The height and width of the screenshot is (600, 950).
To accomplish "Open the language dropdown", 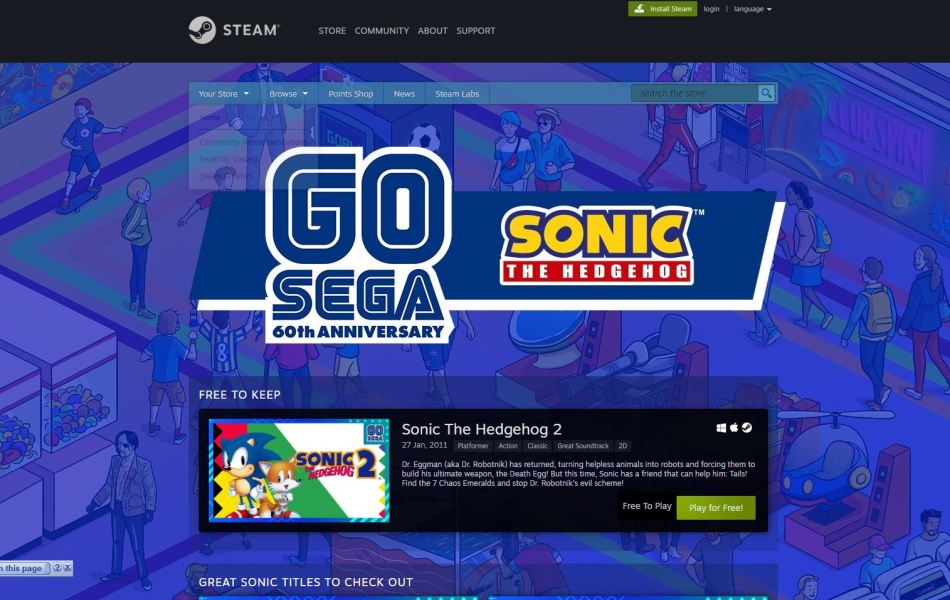I will (752, 9).
